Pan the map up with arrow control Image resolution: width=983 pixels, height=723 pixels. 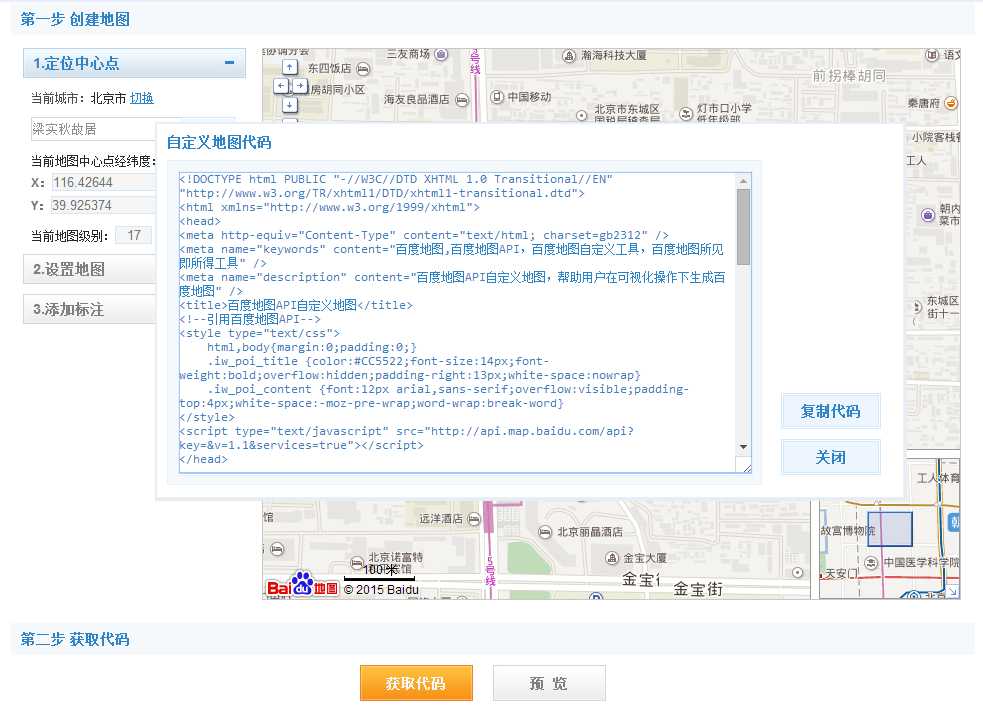pyautogui.click(x=289, y=66)
